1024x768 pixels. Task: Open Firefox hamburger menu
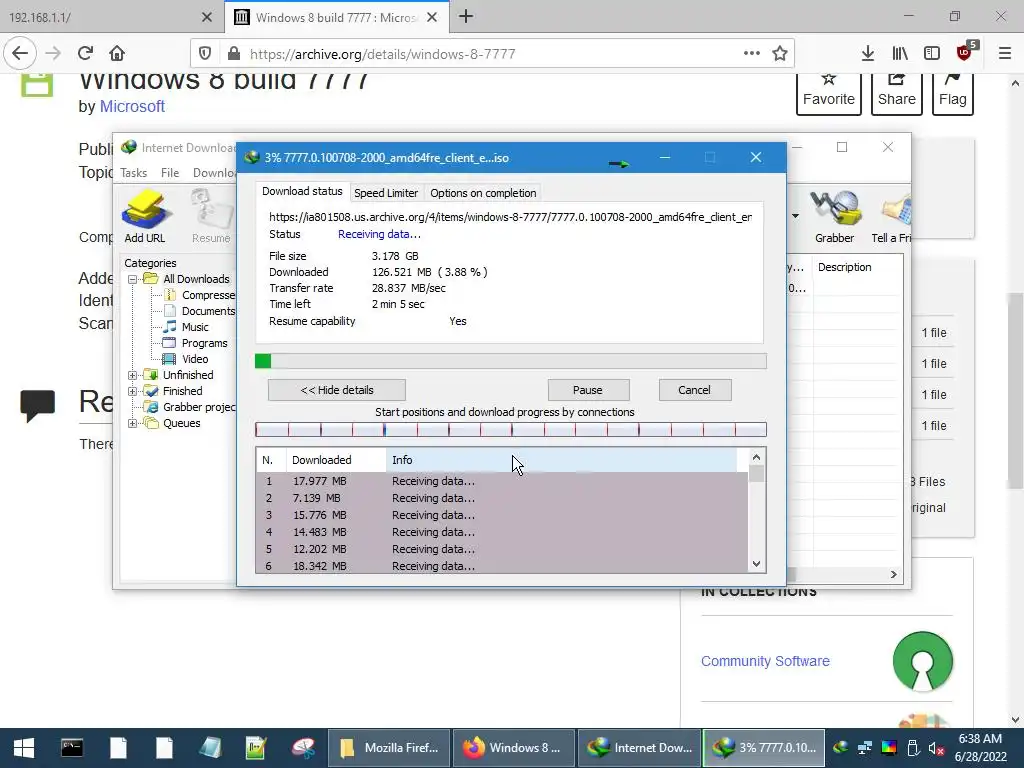[1005, 54]
